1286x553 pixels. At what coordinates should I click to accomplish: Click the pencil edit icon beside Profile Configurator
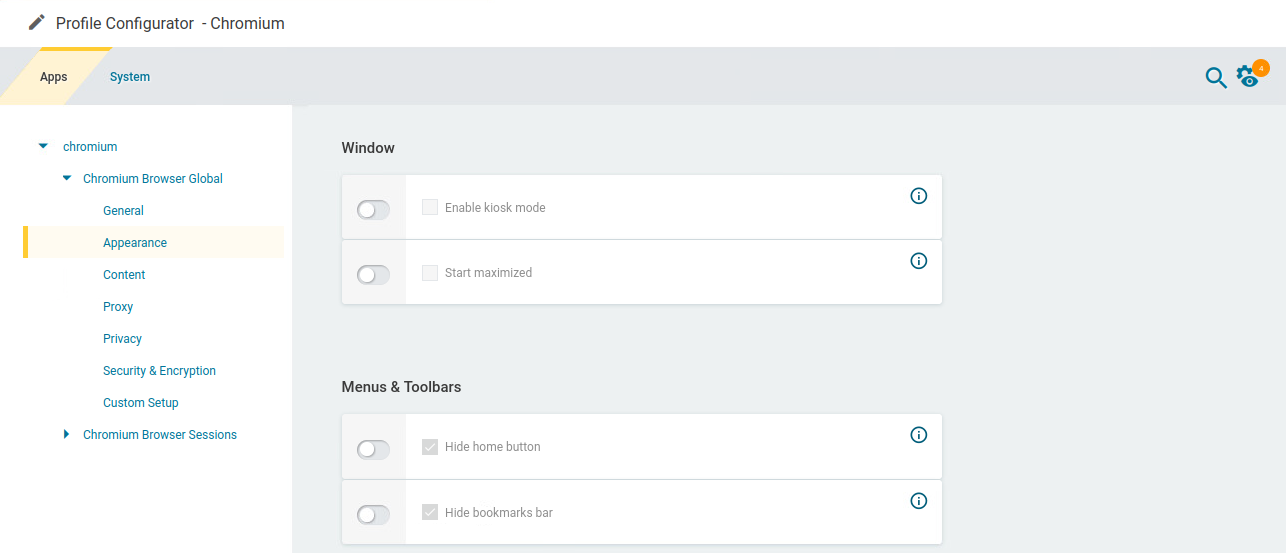[37, 22]
